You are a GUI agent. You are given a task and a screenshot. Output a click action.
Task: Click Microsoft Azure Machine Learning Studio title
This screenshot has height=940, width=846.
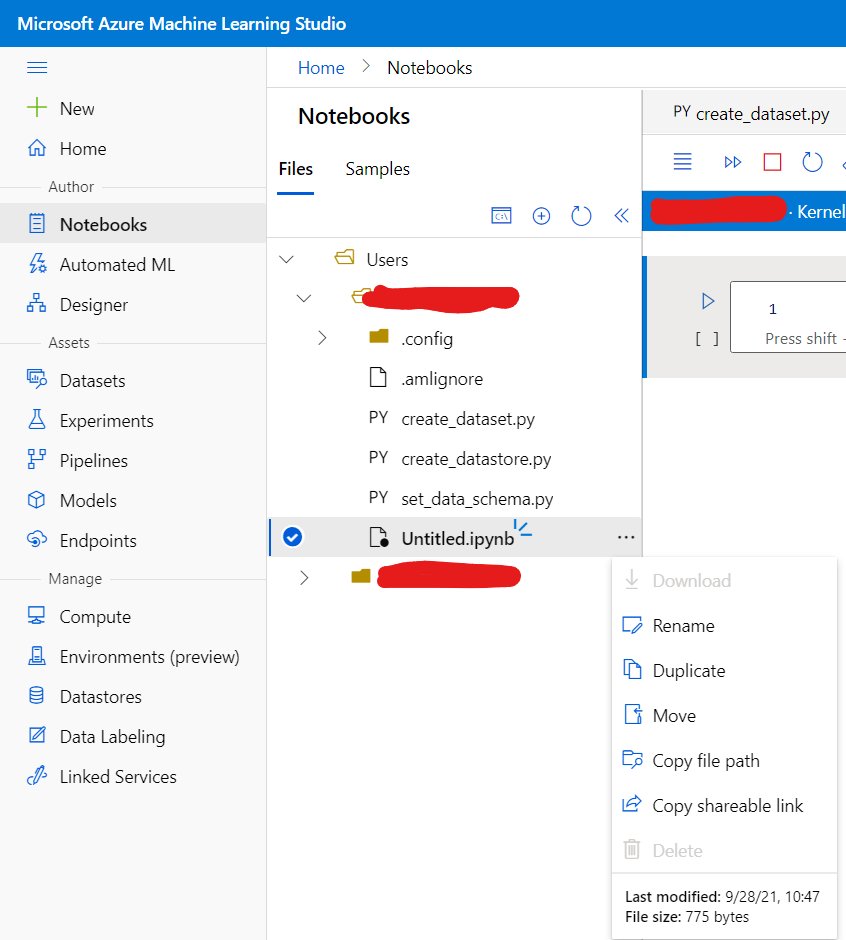(181, 23)
